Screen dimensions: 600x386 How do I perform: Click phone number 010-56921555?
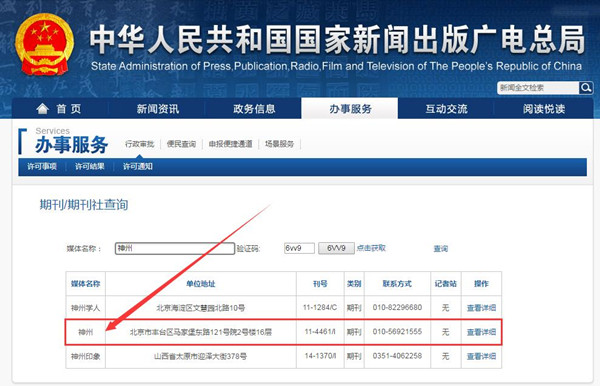click(397, 332)
